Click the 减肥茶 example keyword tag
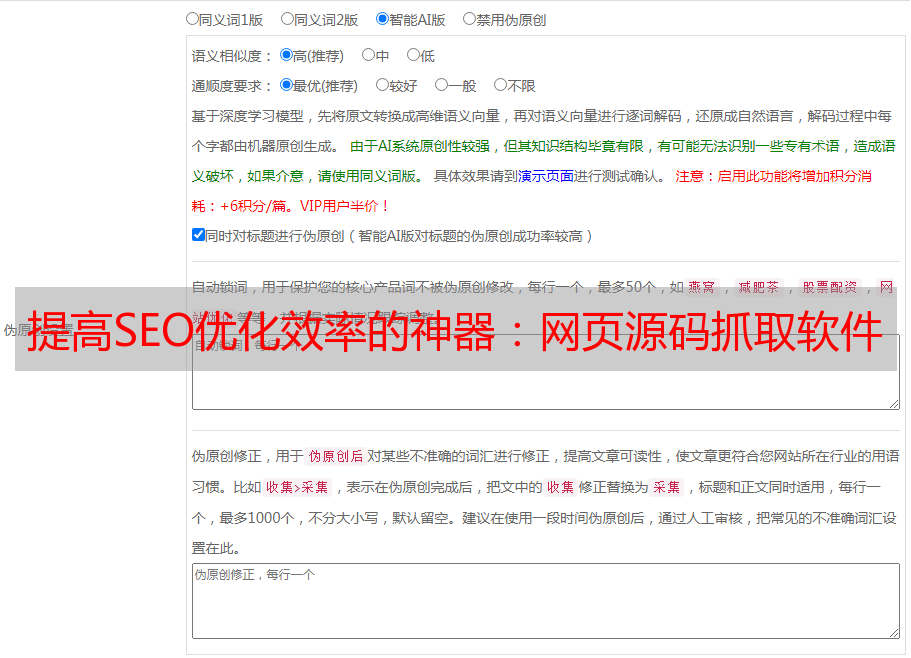 [x=758, y=287]
